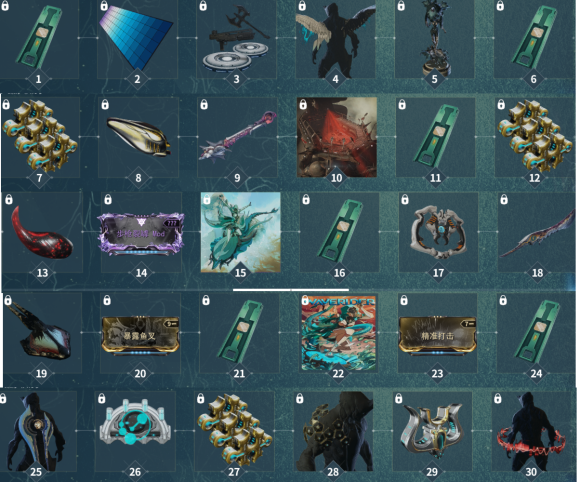Image resolution: width=580 pixels, height=482 pixels.
Task: Click the lock icon on slot 7
Action: pos(6,104)
